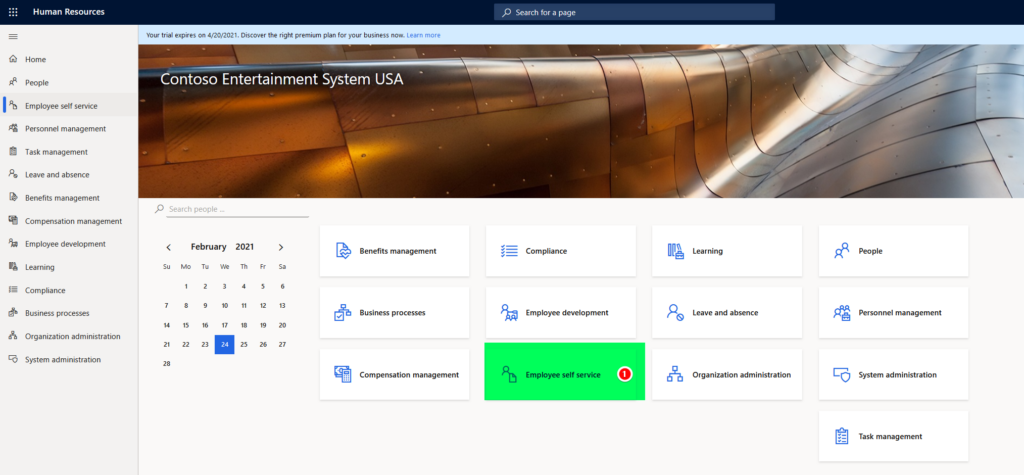Go to previous month in calendar
Image resolution: width=1024 pixels, height=475 pixels.
click(x=168, y=247)
